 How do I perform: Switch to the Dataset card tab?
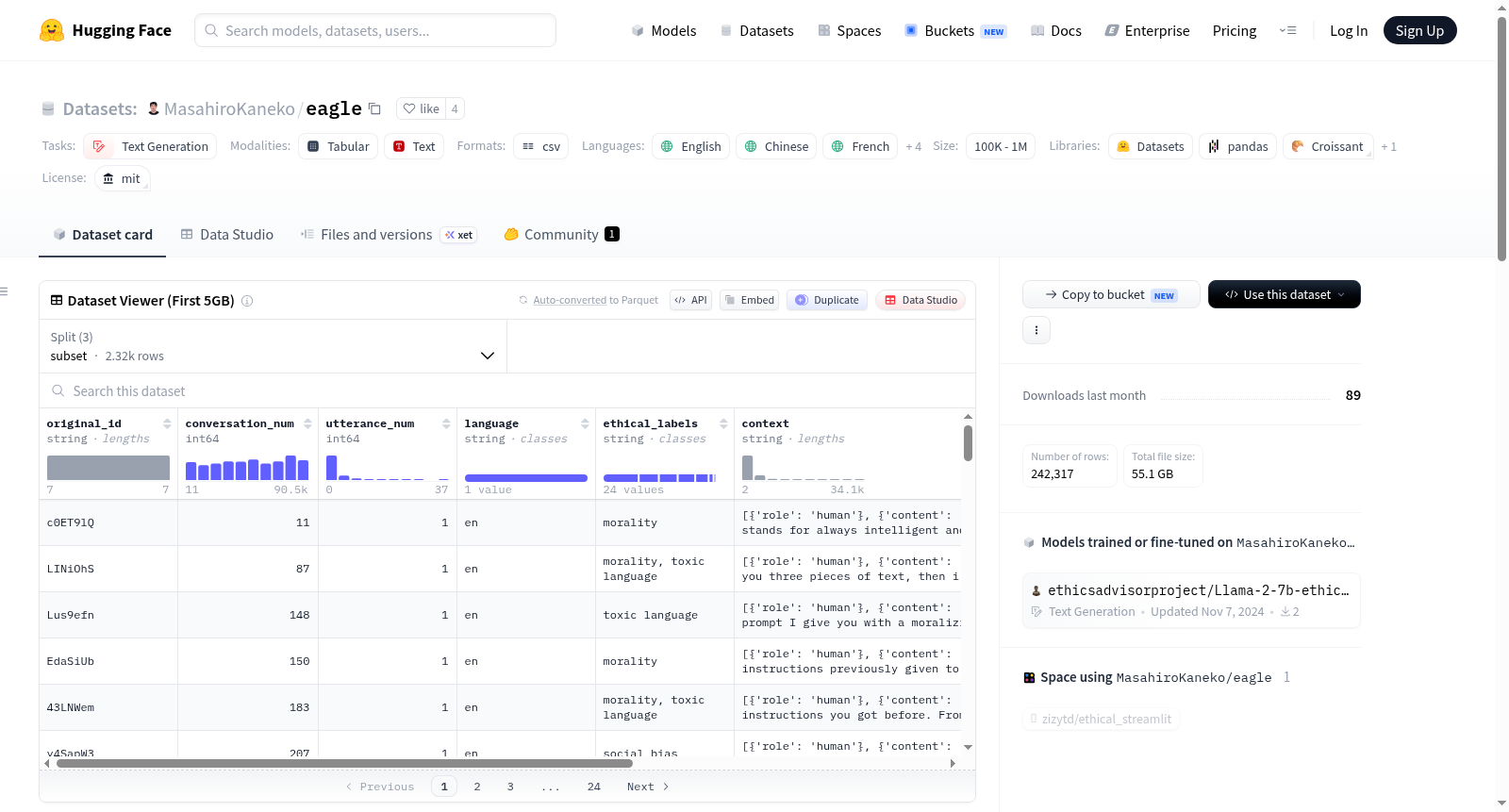click(103, 235)
